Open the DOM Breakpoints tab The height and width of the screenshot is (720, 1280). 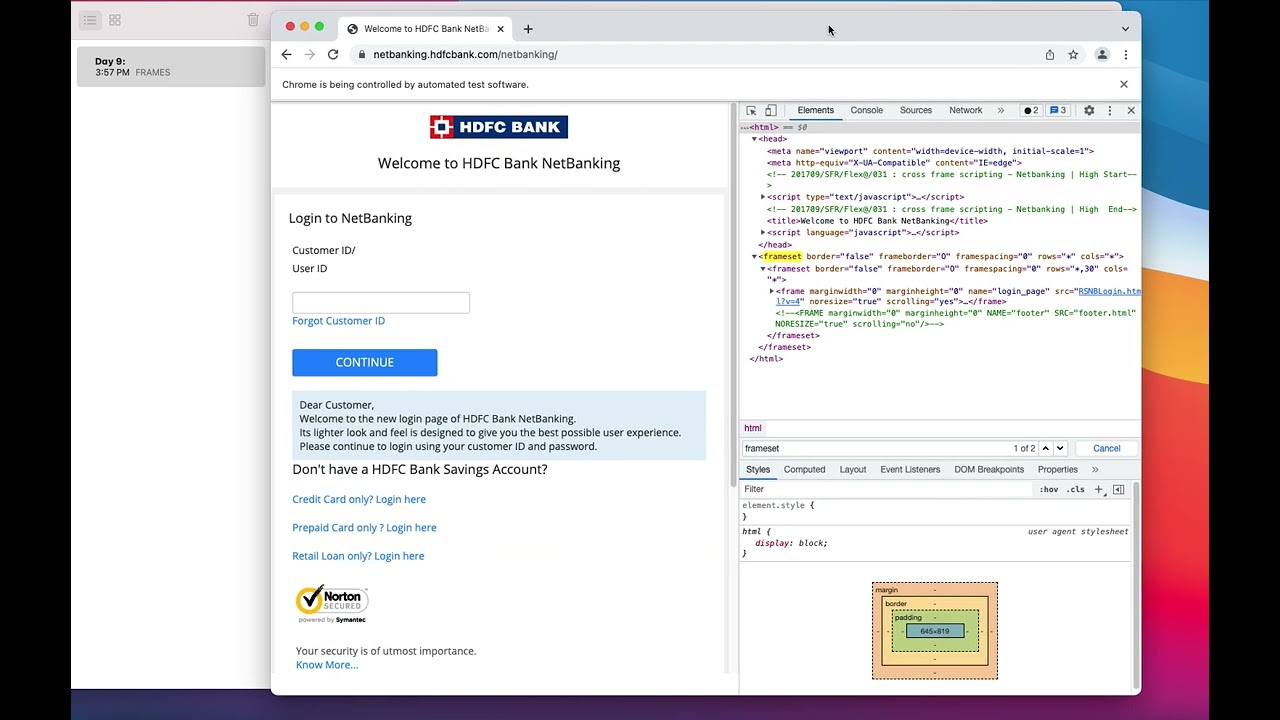[x=988, y=470]
